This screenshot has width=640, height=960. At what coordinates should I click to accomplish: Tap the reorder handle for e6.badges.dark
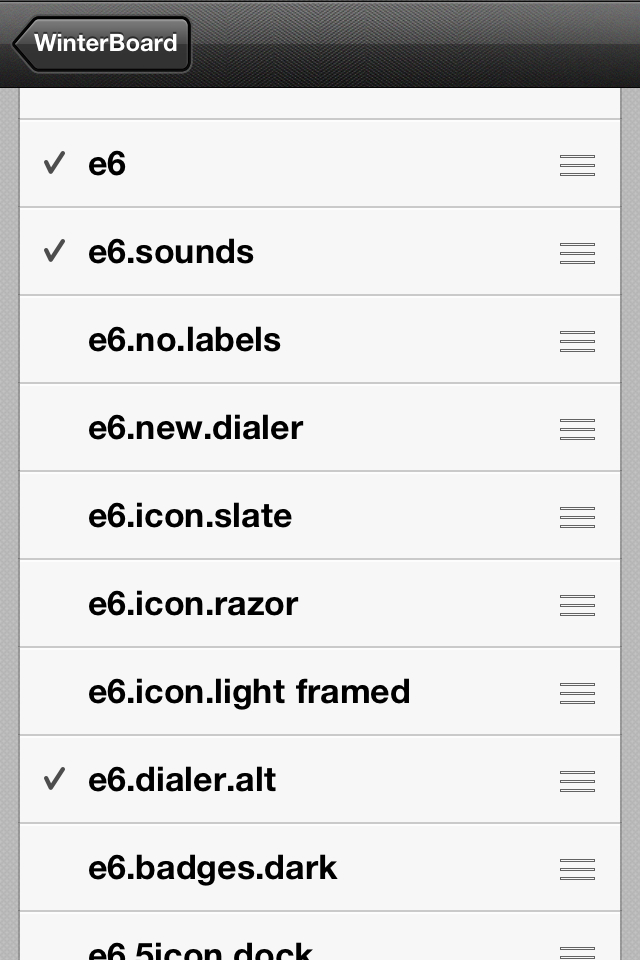point(577,869)
